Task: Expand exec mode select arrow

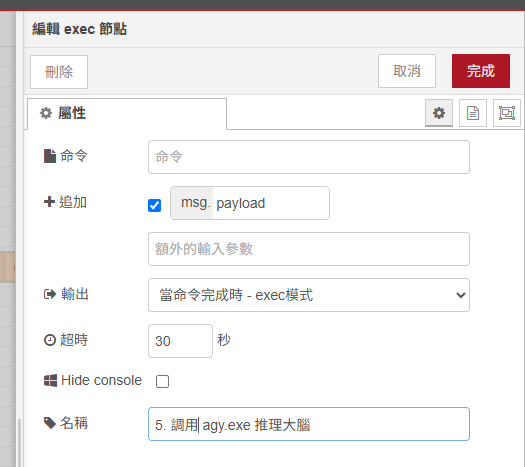Action: [461, 295]
